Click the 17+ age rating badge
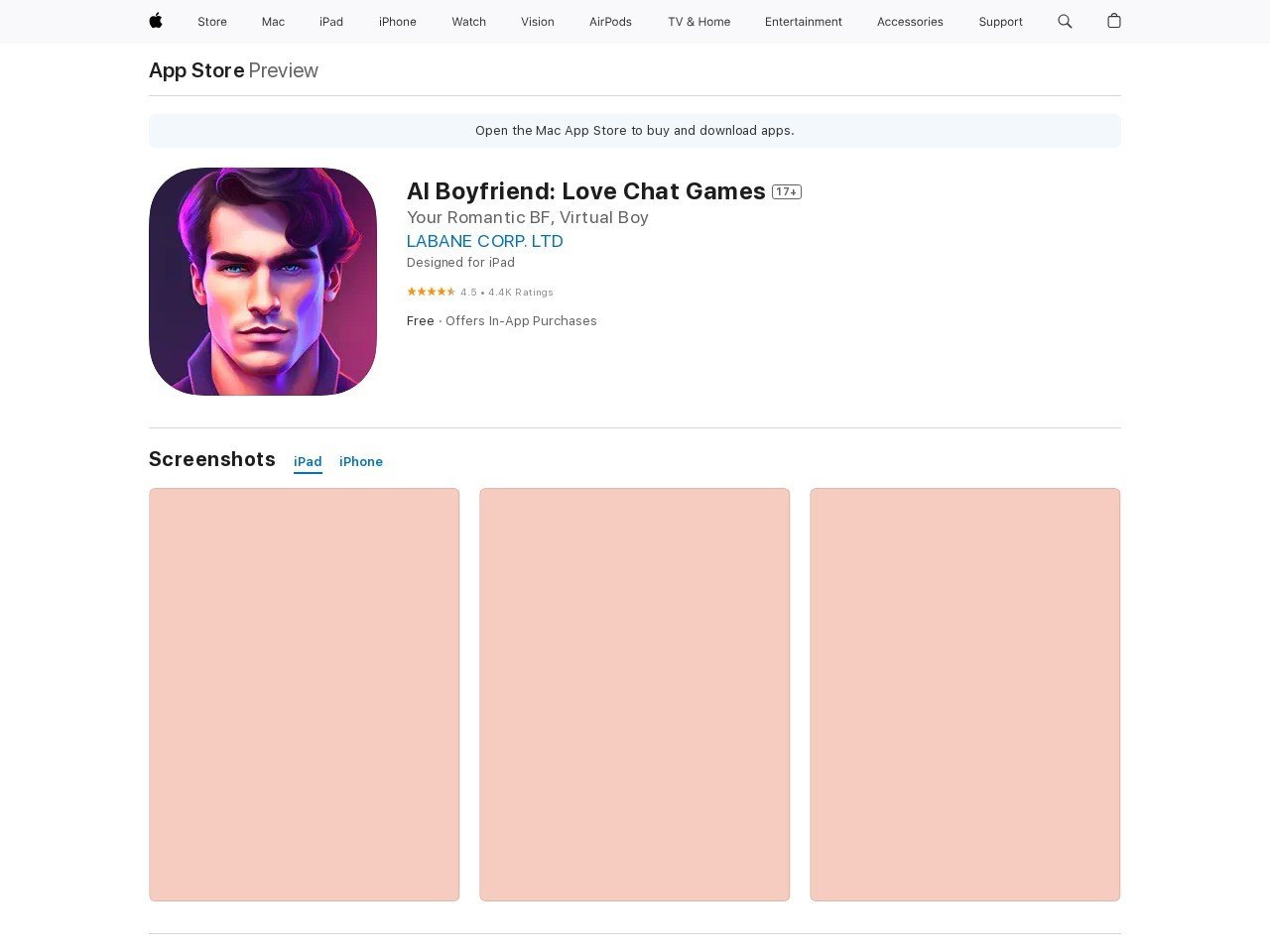The image size is (1270, 952). click(x=787, y=192)
